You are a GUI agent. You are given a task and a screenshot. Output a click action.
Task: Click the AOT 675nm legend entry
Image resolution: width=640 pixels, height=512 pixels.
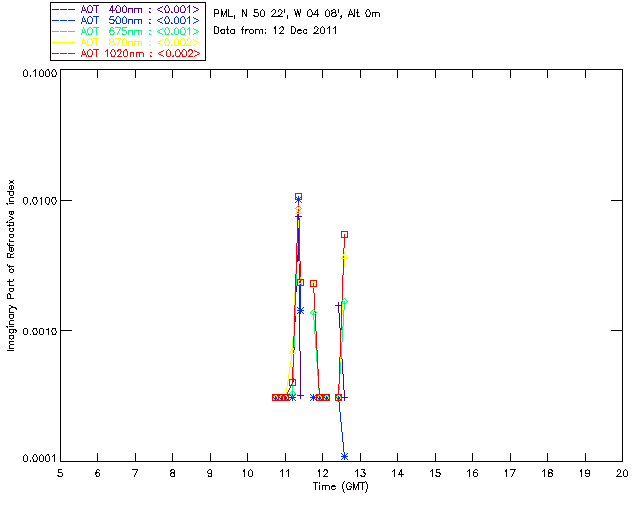point(127,31)
